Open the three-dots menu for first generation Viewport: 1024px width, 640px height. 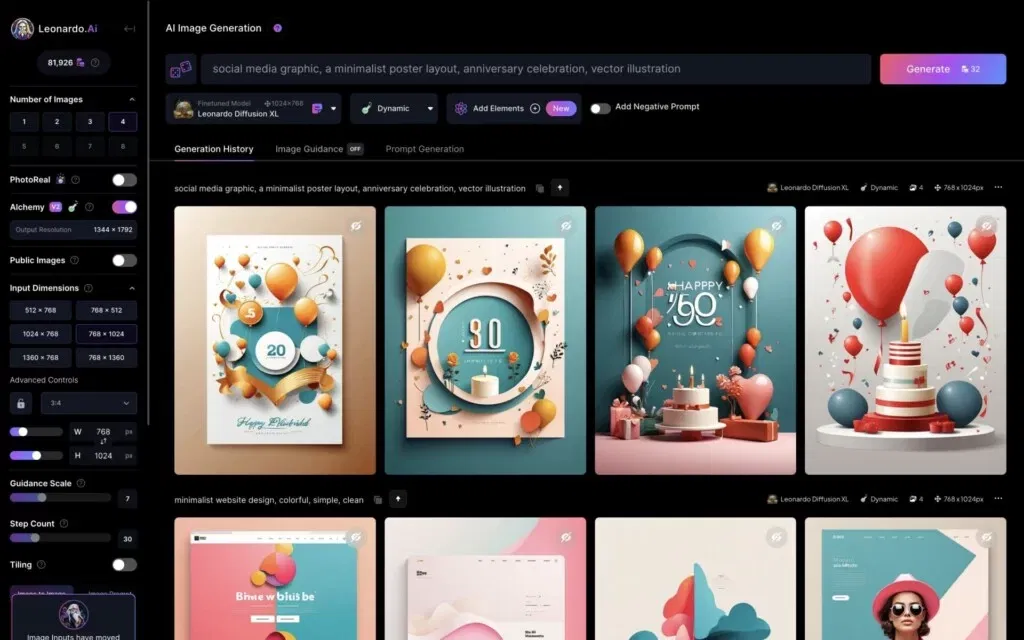pyautogui.click(x=998, y=188)
